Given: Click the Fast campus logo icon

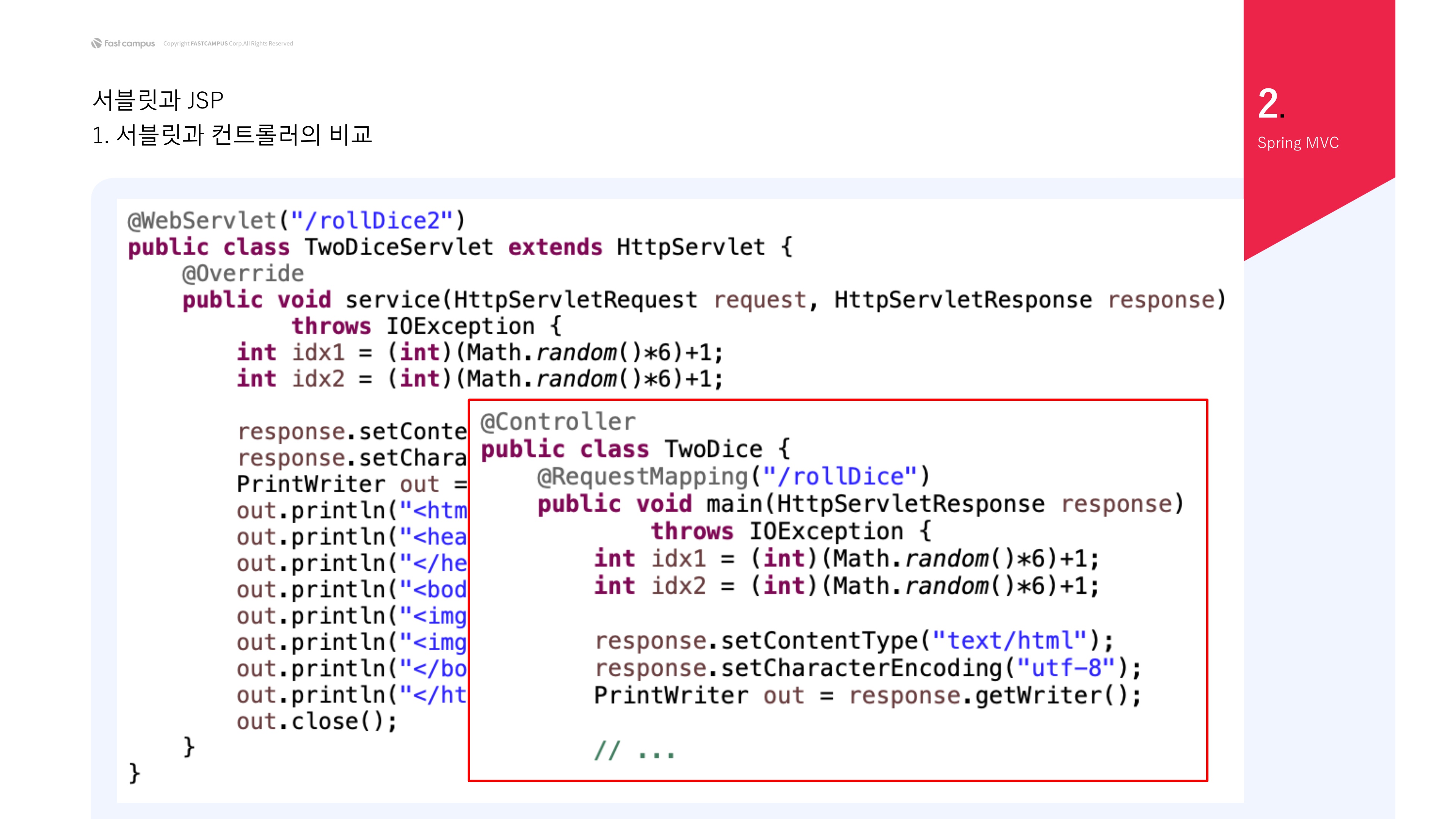Looking at the screenshot, I should click(97, 44).
